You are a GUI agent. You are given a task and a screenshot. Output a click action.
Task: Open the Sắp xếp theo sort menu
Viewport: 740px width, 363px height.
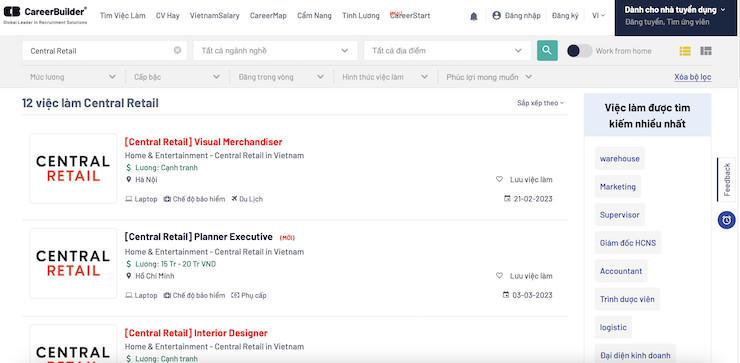tap(540, 103)
